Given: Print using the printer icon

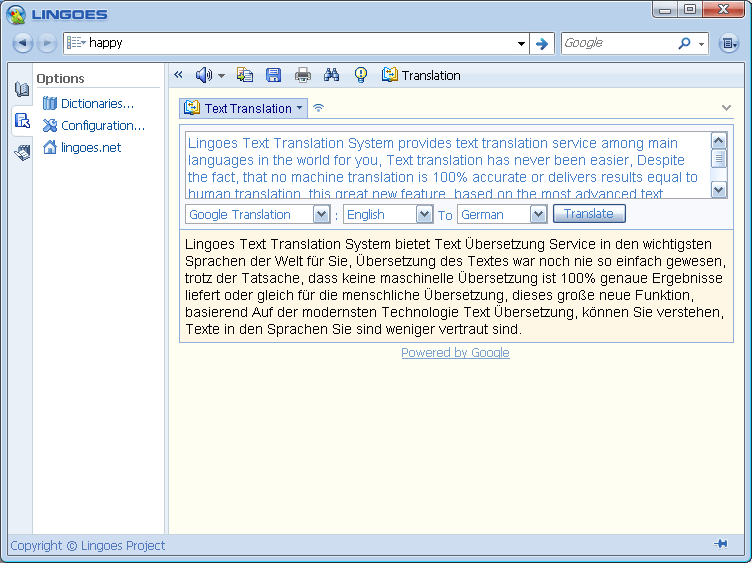Looking at the screenshot, I should 303,75.
